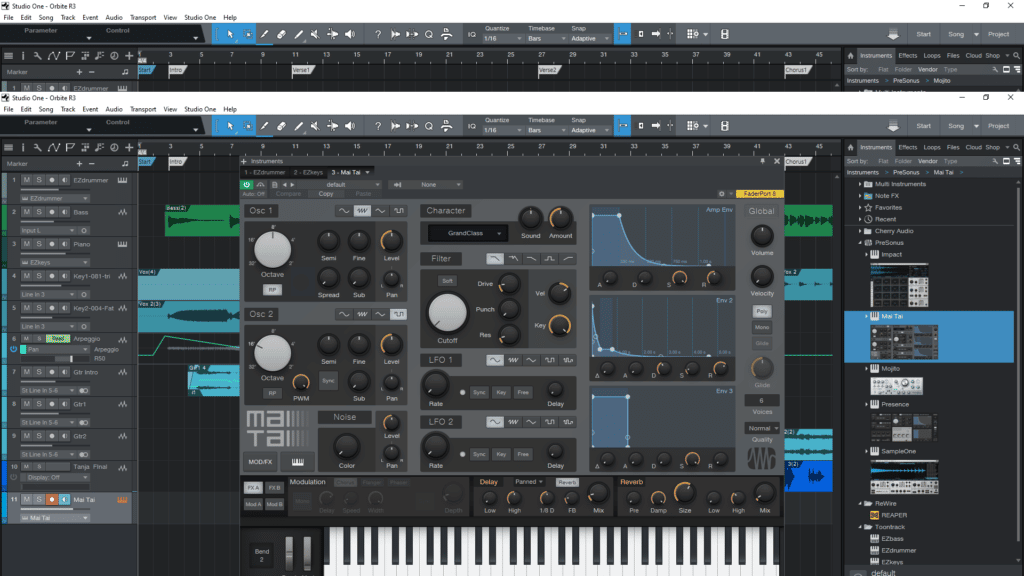Open the Quality Normal dropdown
Viewport: 1024px width, 576px height.
pos(762,428)
